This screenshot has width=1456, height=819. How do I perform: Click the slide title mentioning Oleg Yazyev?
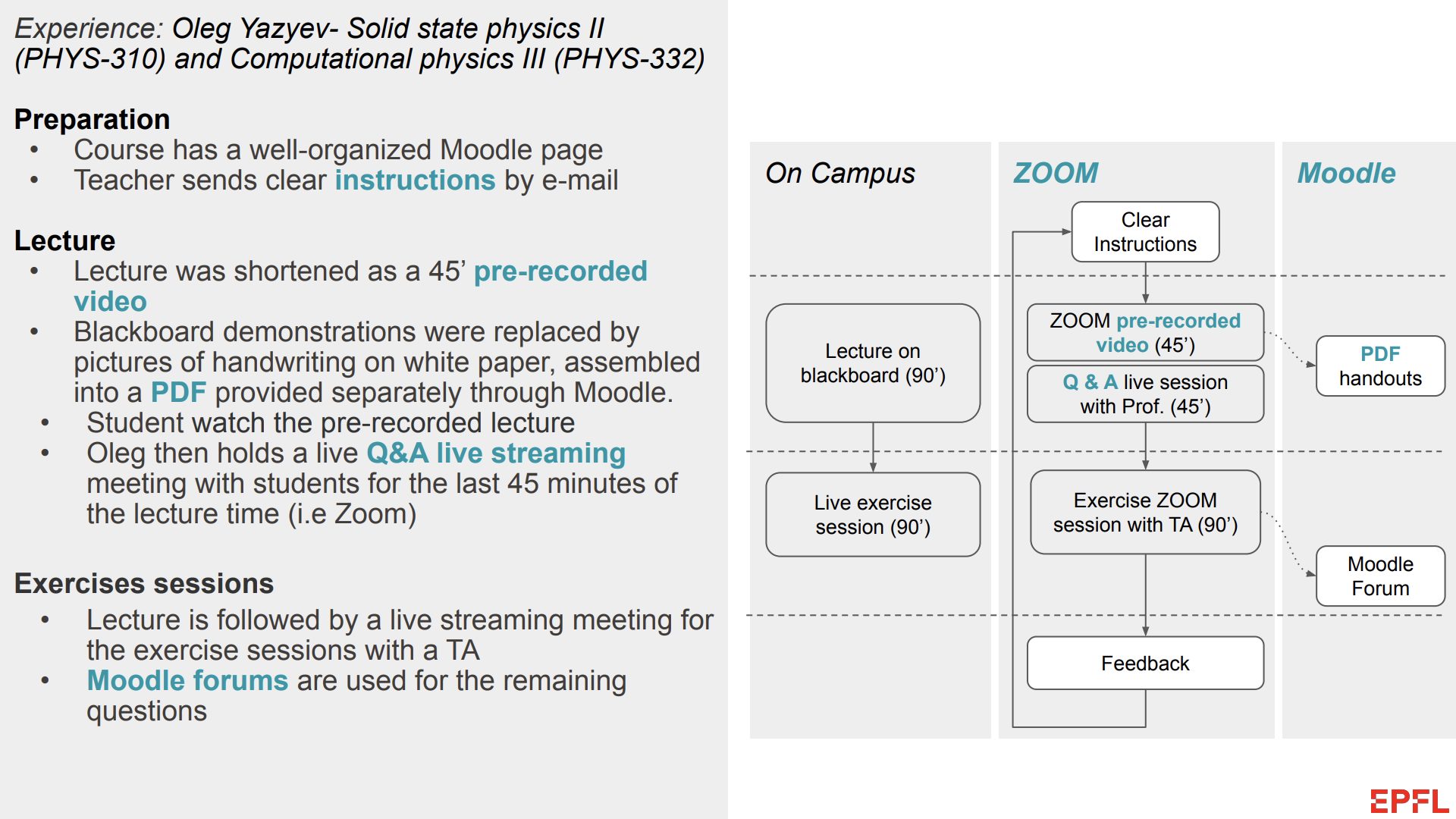pyautogui.click(x=359, y=44)
